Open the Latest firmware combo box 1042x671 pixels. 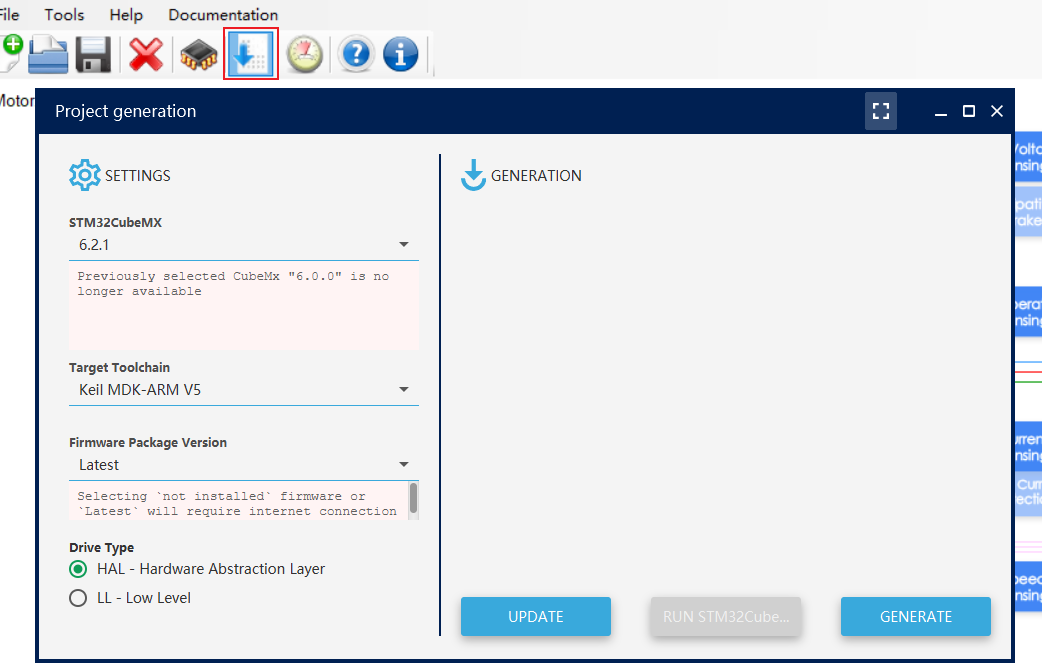[x=244, y=465]
